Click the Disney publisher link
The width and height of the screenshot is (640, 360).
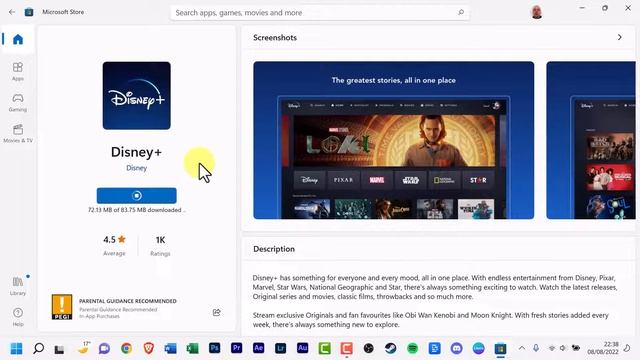[x=136, y=168]
